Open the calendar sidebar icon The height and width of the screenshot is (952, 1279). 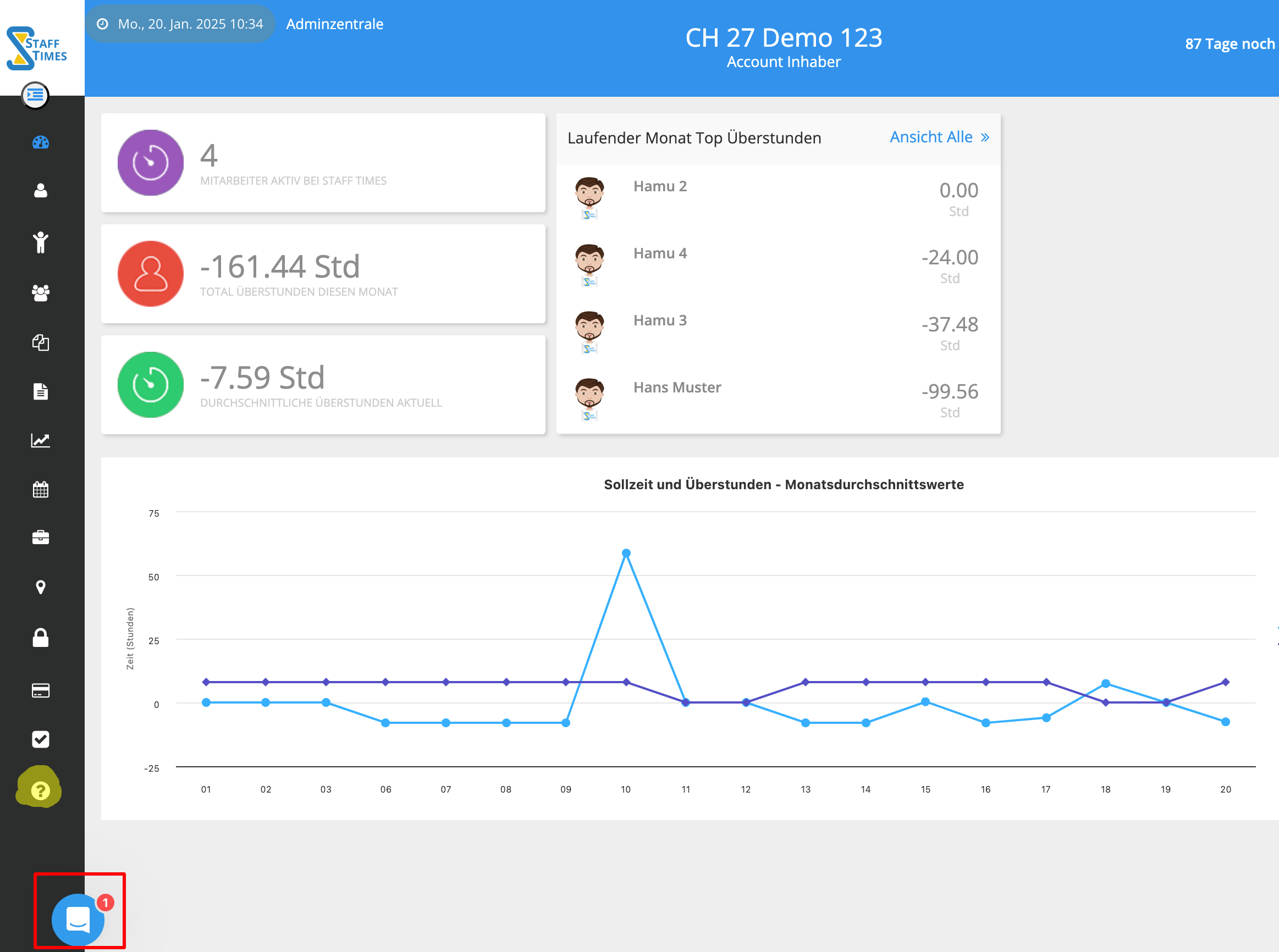pyautogui.click(x=40, y=489)
